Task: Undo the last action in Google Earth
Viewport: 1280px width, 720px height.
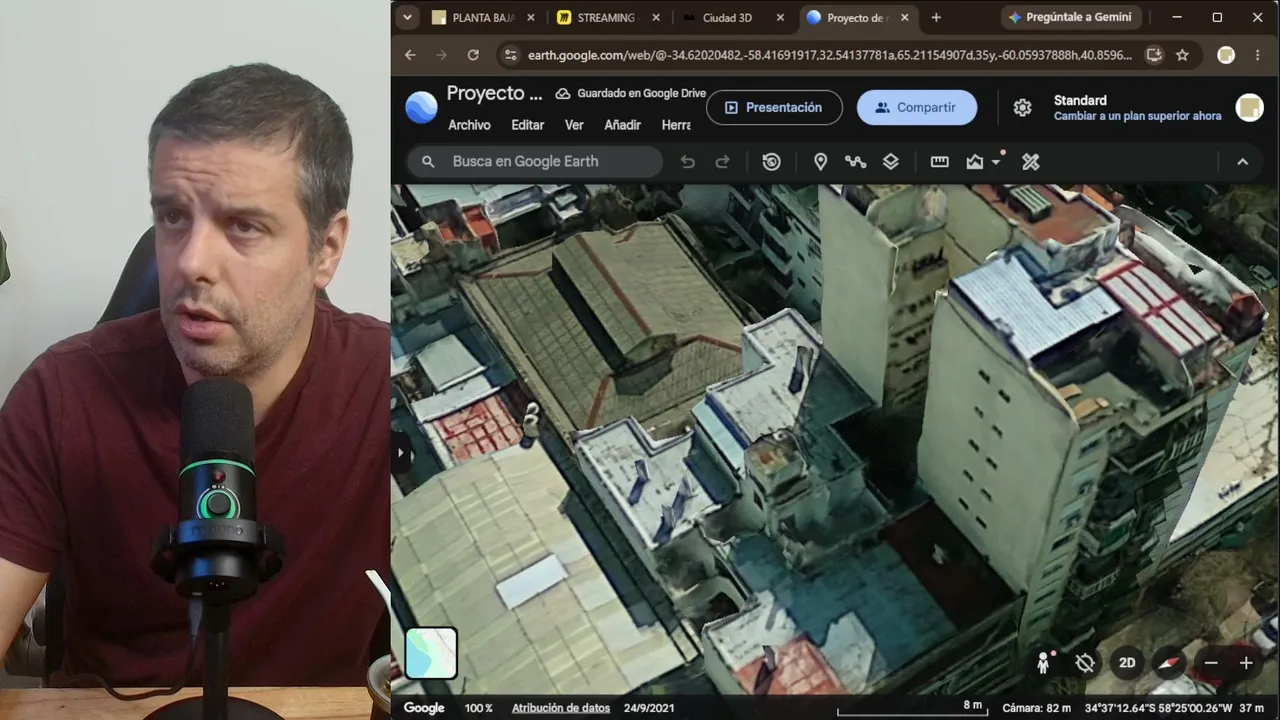Action: tap(687, 162)
